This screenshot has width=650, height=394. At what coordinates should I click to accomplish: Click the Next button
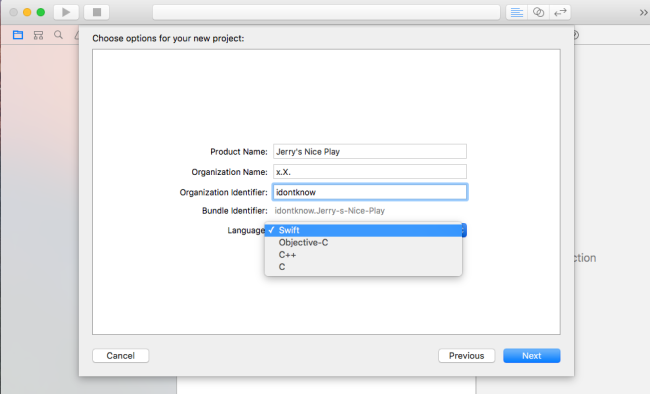(531, 356)
